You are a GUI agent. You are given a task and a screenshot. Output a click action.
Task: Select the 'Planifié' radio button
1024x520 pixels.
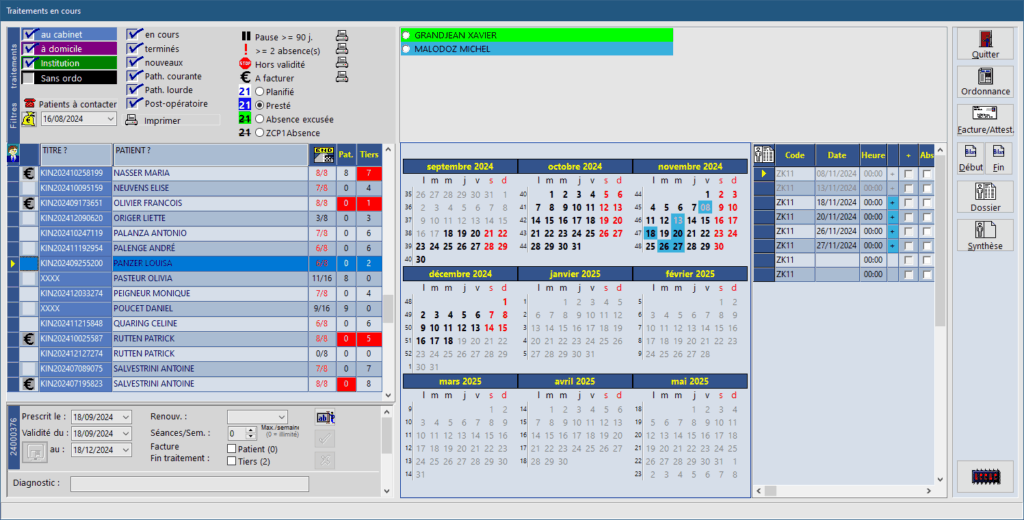point(260,91)
